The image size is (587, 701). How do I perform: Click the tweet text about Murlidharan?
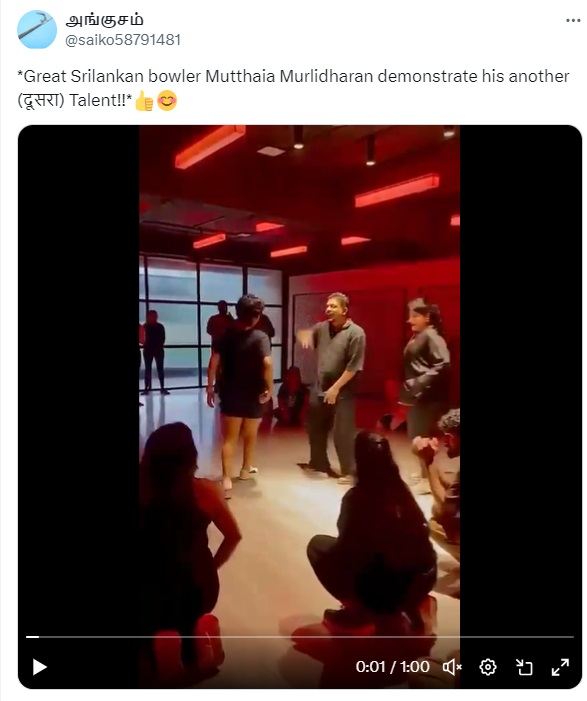pos(293,88)
